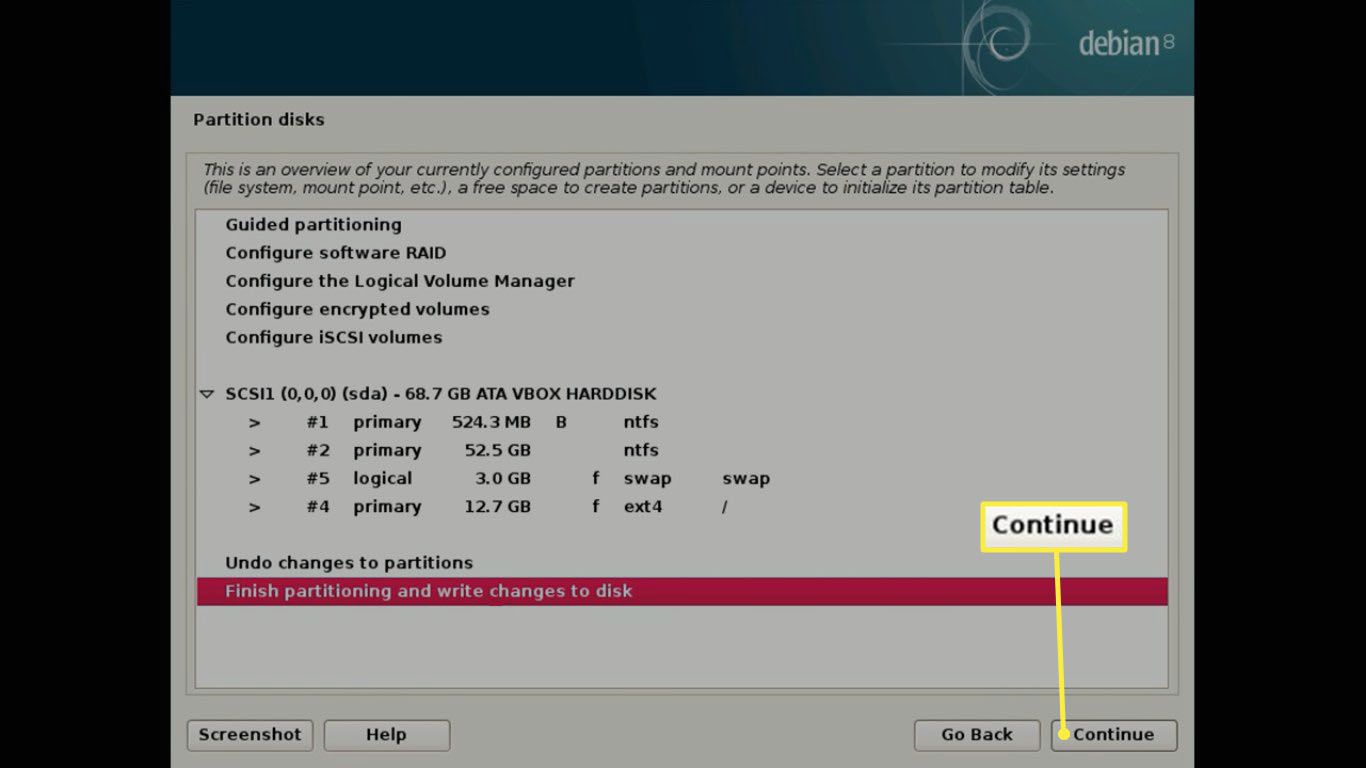This screenshot has width=1366, height=768.
Task: Click the '524.3 MB' size value
Action: tap(491, 422)
